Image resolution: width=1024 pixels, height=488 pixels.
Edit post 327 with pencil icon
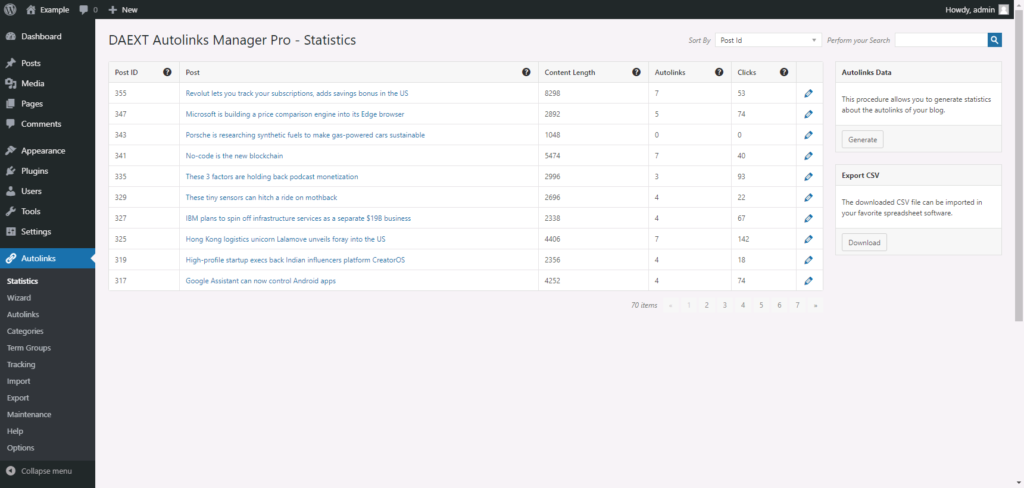click(x=808, y=218)
